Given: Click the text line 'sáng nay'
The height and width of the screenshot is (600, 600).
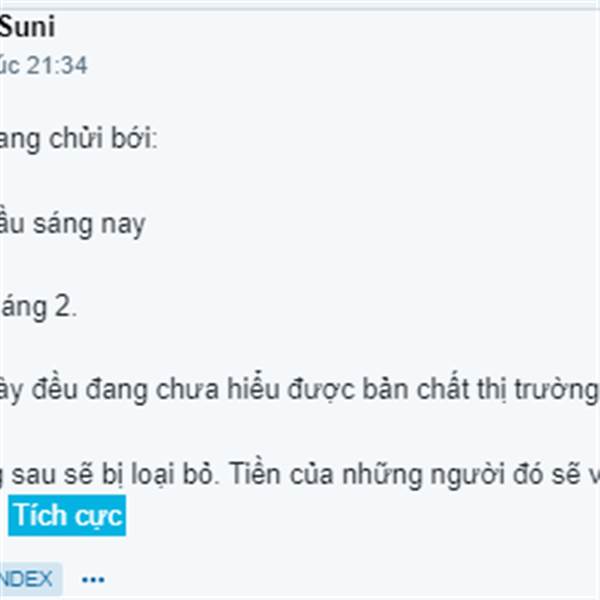Looking at the screenshot, I should [x=73, y=225].
